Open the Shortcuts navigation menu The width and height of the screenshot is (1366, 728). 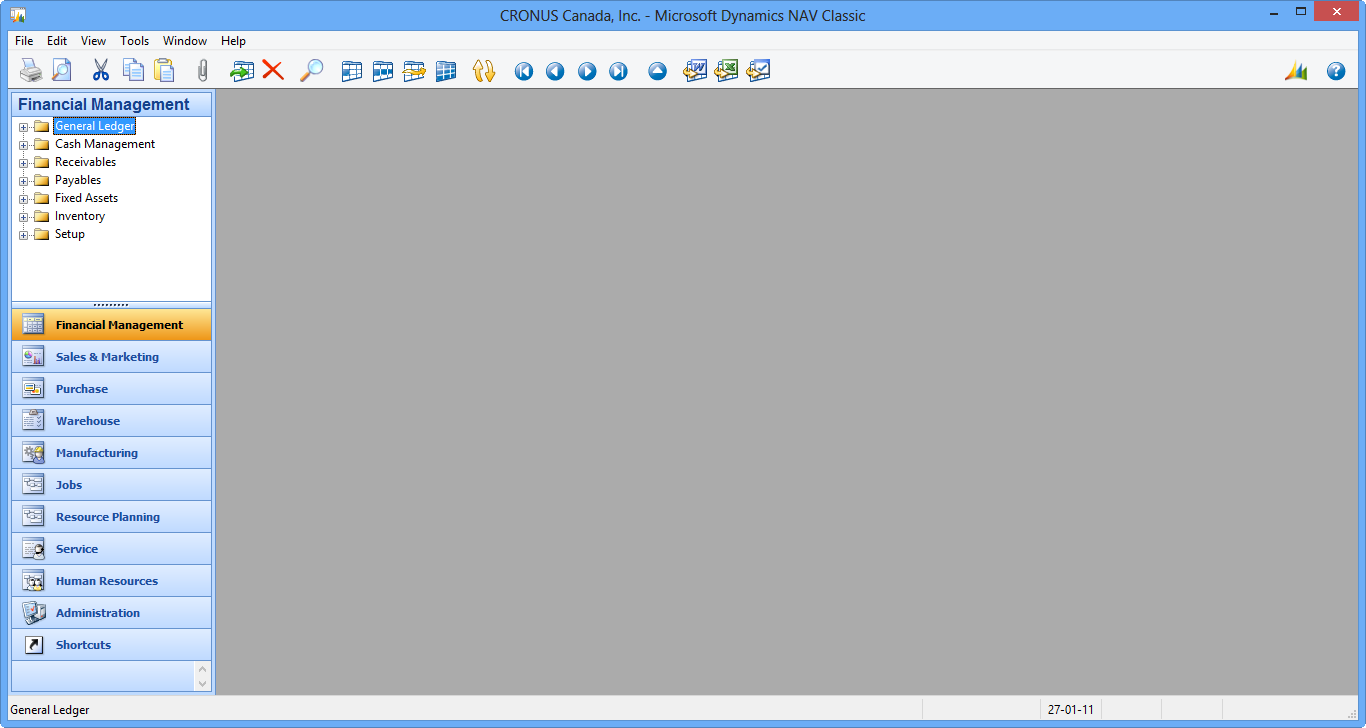(112, 645)
